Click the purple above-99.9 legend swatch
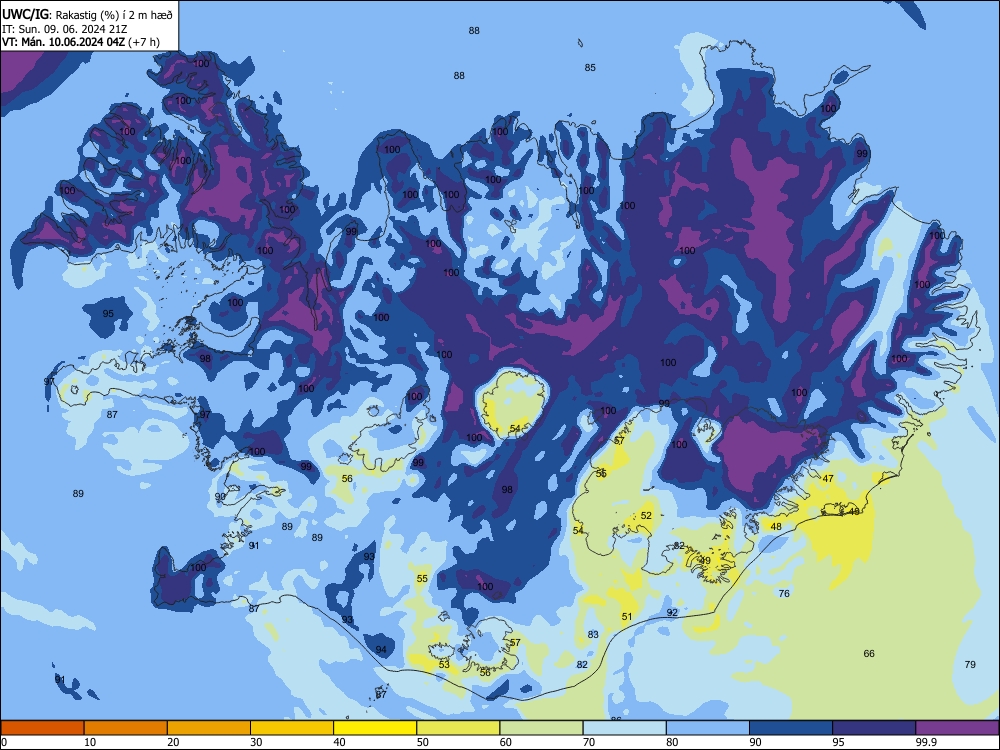The width and height of the screenshot is (1000, 750). pyautogui.click(x=957, y=728)
